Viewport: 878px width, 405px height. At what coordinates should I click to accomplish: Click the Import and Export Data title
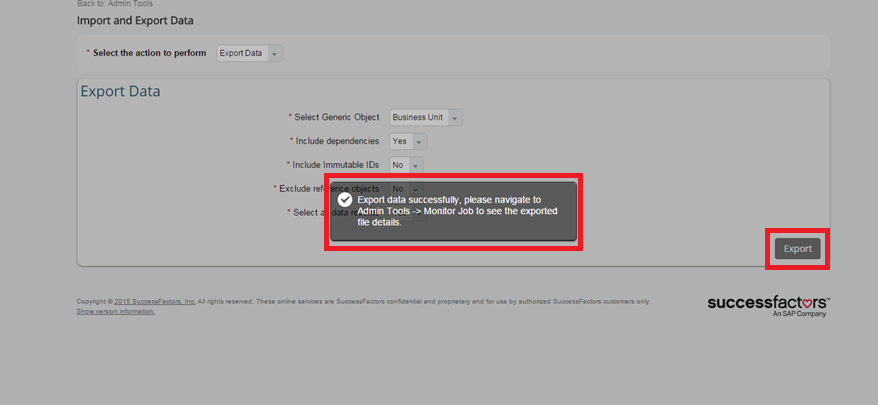tap(135, 21)
